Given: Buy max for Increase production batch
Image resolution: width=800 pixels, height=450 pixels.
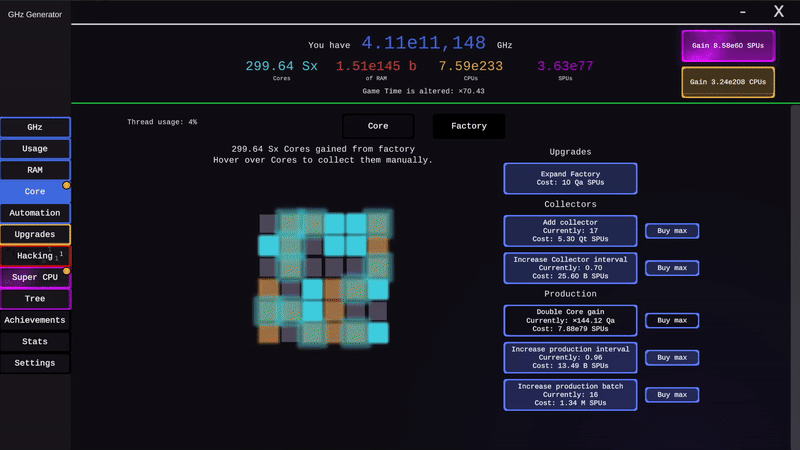Looking at the screenshot, I should pos(672,395).
